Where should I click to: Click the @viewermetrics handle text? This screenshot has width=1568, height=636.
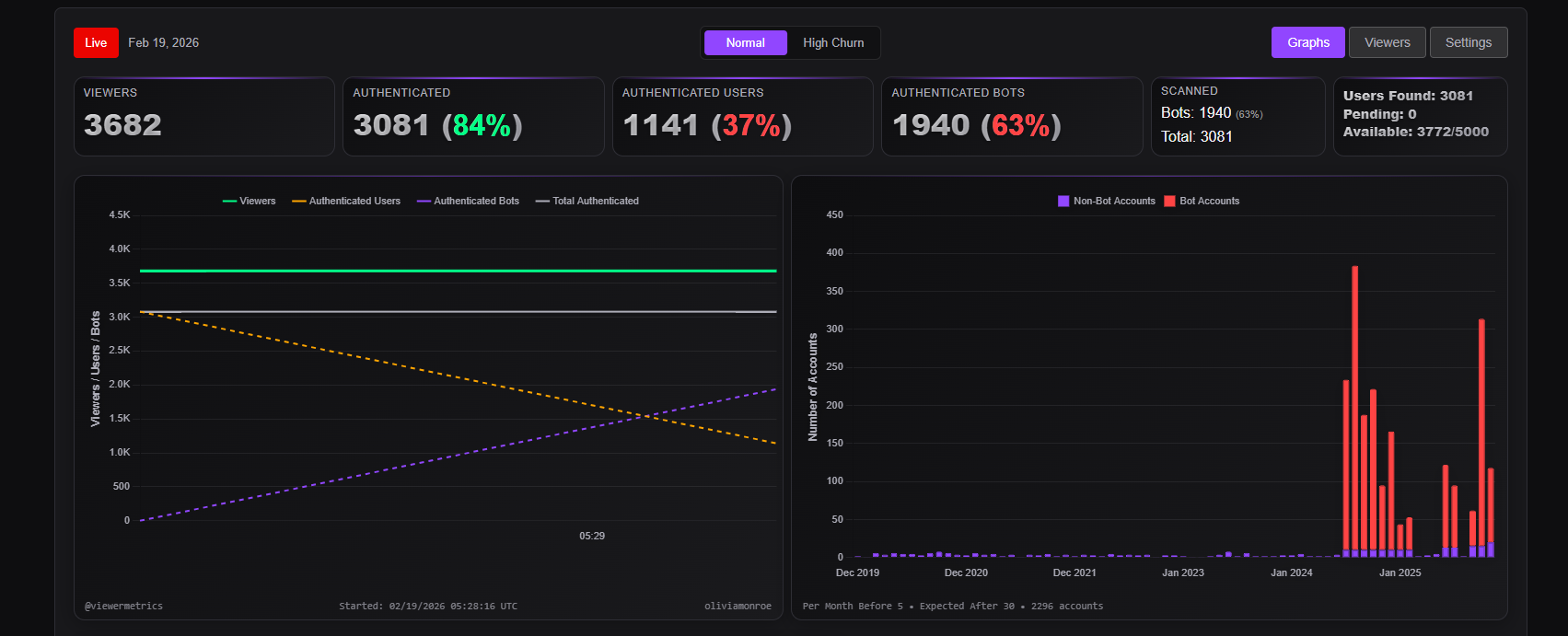pyautogui.click(x=123, y=606)
